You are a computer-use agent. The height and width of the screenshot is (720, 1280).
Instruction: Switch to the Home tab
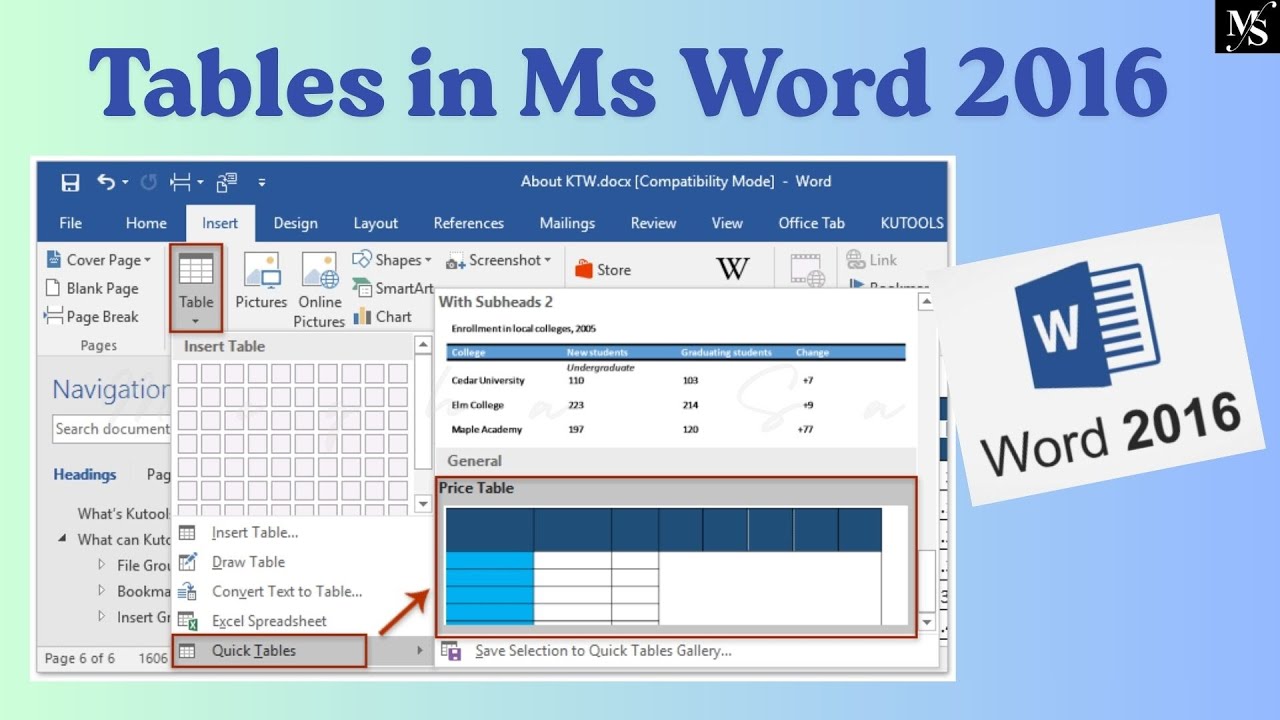point(146,223)
